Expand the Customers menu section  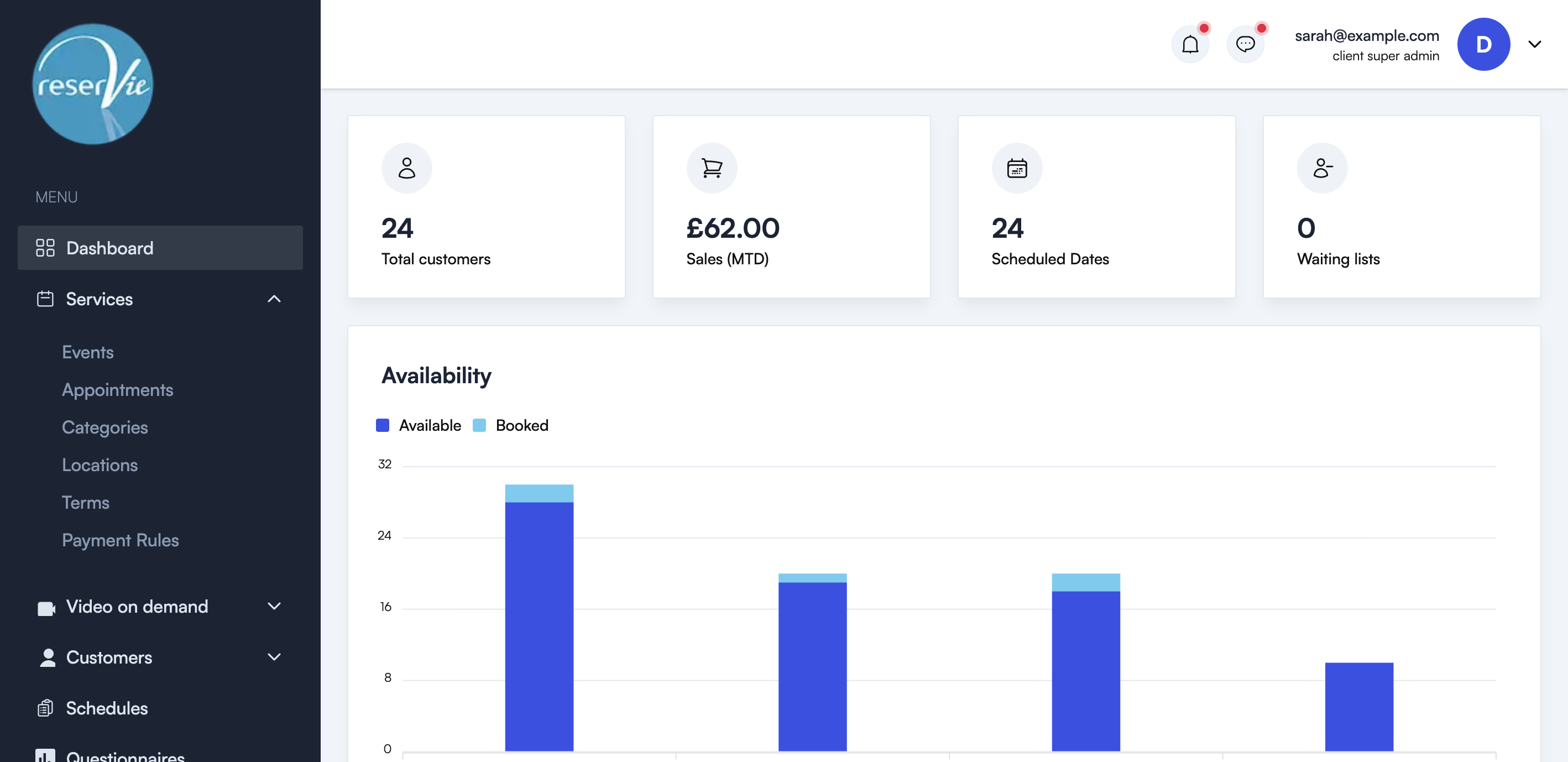tap(274, 657)
